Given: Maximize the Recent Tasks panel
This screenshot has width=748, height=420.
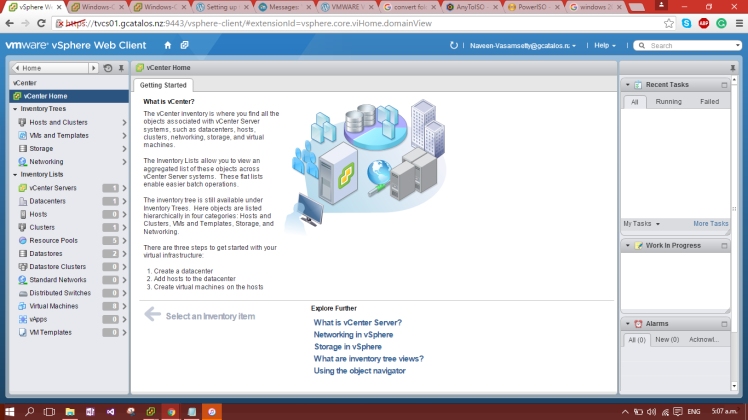Looking at the screenshot, I should (724, 85).
